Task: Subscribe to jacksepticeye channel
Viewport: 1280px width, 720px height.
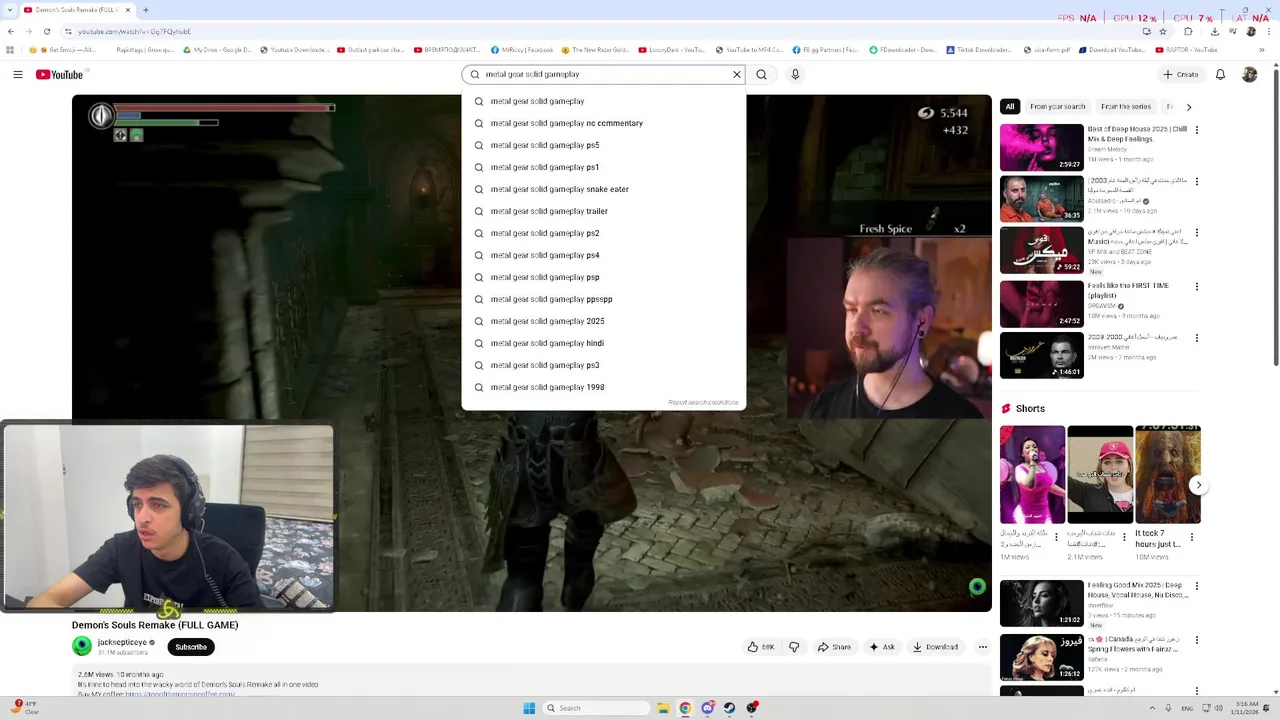Action: pyautogui.click(x=191, y=647)
